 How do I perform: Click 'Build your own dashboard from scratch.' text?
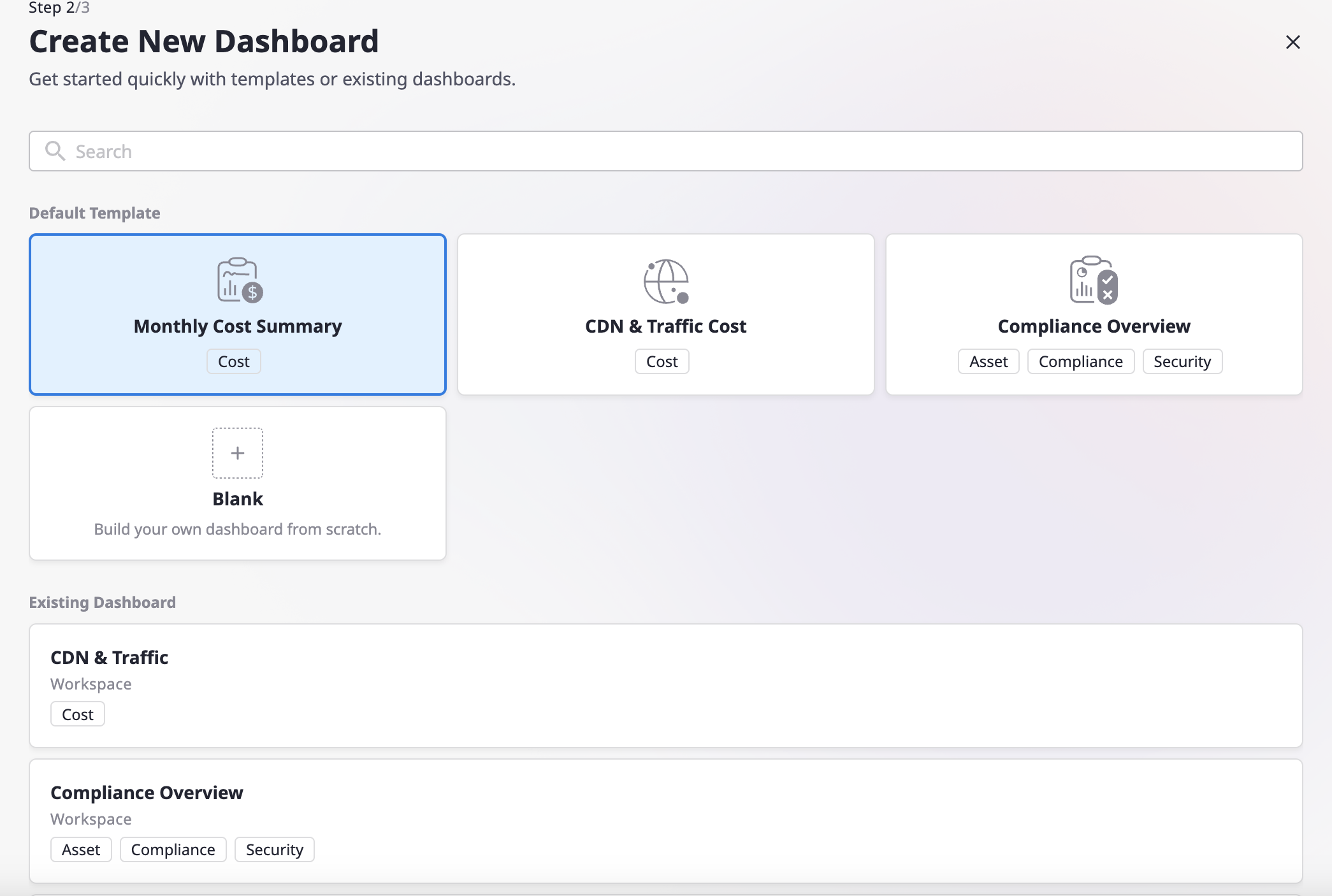tap(238, 529)
